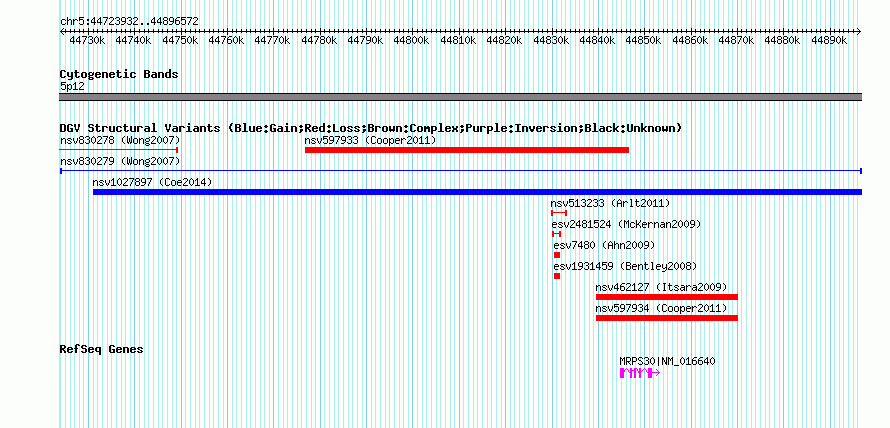Click the 44820k ruler tick label
This screenshot has height=428, width=890.
pos(505,40)
